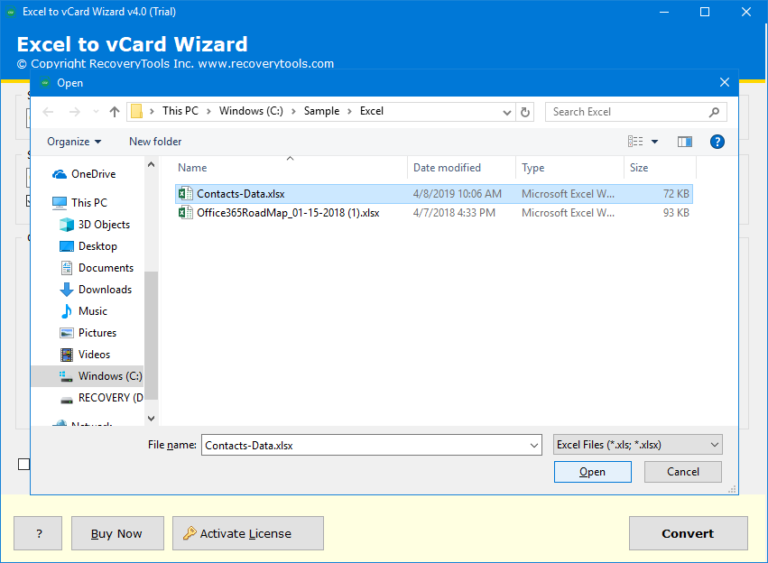The height and width of the screenshot is (563, 768).
Task: Refresh the Excel folder view
Action: click(x=525, y=112)
